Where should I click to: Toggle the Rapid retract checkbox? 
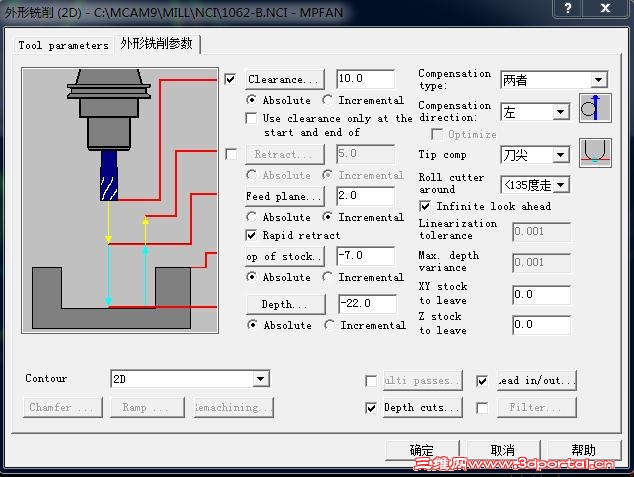251,235
